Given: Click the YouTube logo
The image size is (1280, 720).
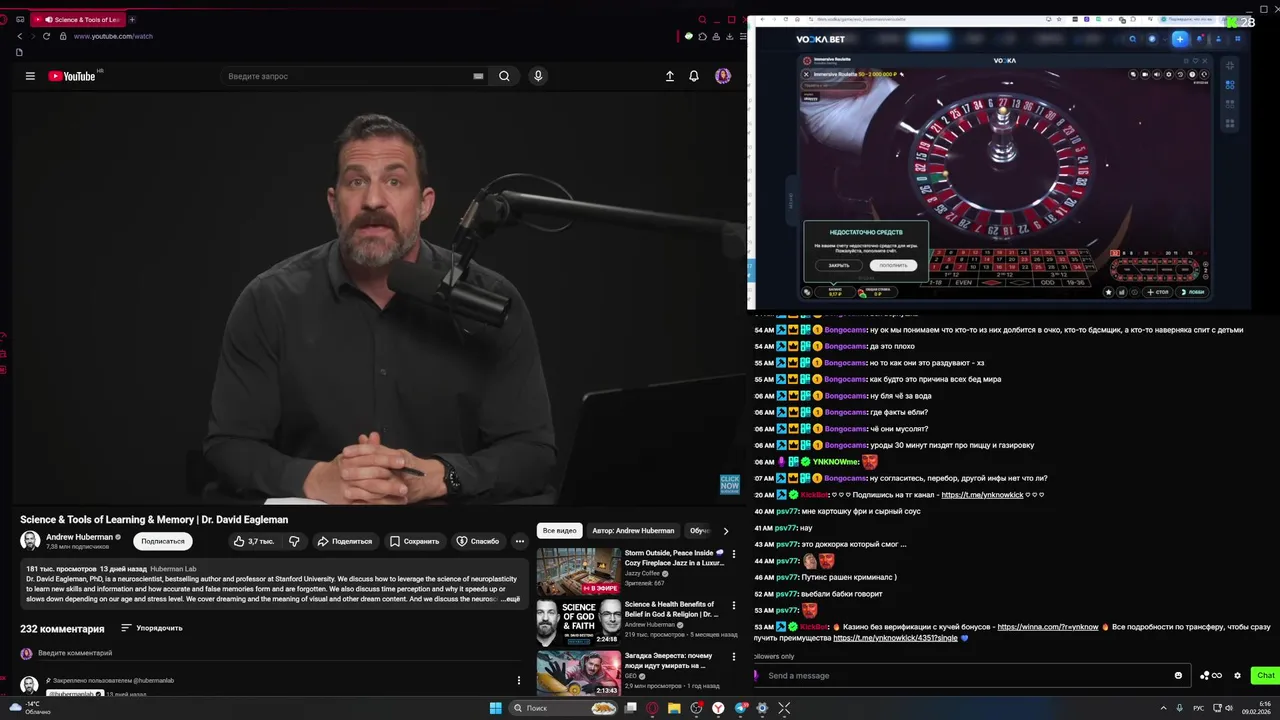Looking at the screenshot, I should (72, 76).
